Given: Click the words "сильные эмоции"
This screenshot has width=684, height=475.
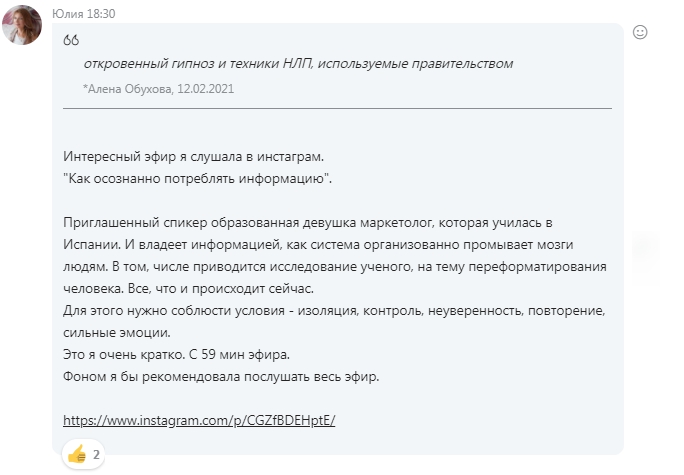Looking at the screenshot, I should pos(116,333).
